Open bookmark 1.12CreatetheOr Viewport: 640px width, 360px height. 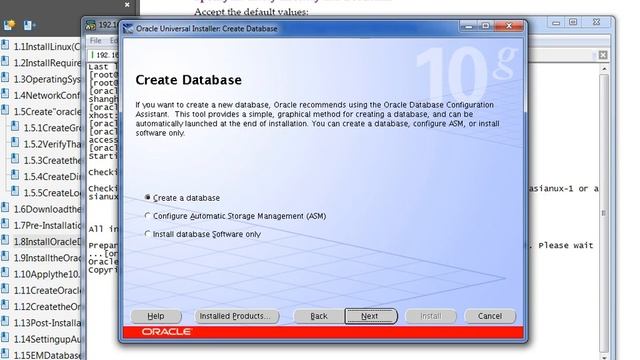click(47, 307)
